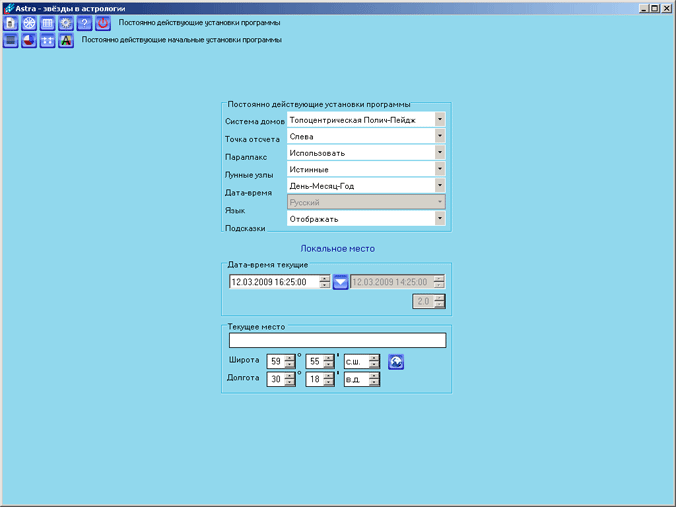Click the blue down-arrow button between date fields
This screenshot has height=507, width=676.
click(x=340, y=282)
